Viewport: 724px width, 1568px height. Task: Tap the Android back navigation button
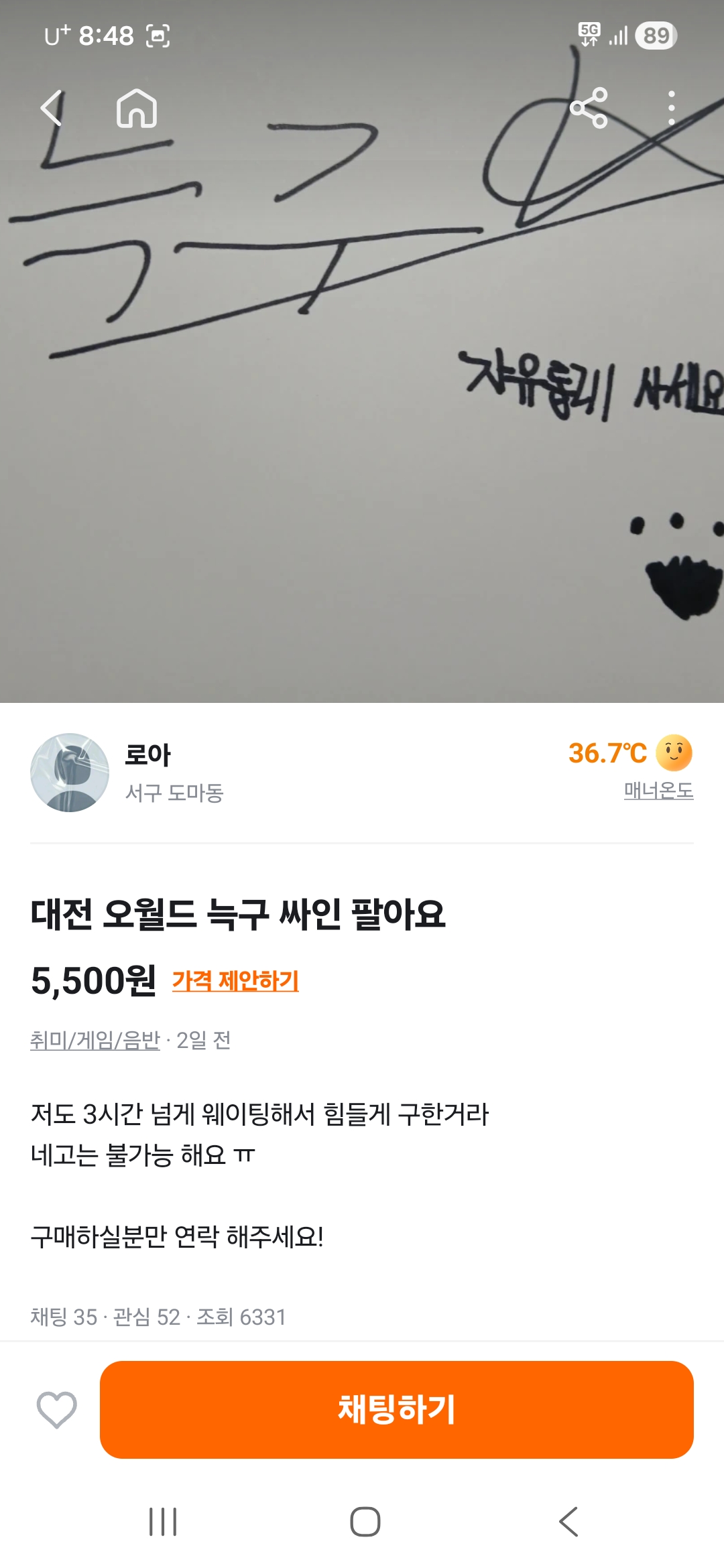pos(568,1521)
